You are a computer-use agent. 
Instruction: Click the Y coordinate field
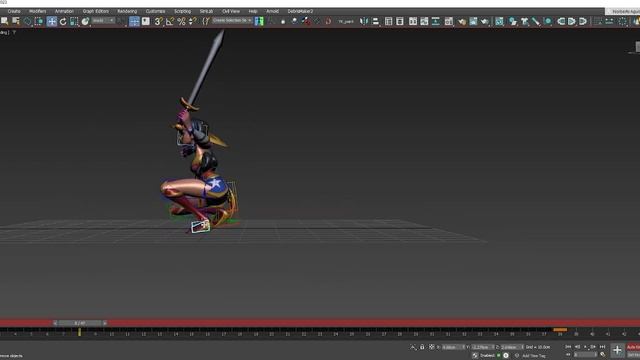pos(482,347)
